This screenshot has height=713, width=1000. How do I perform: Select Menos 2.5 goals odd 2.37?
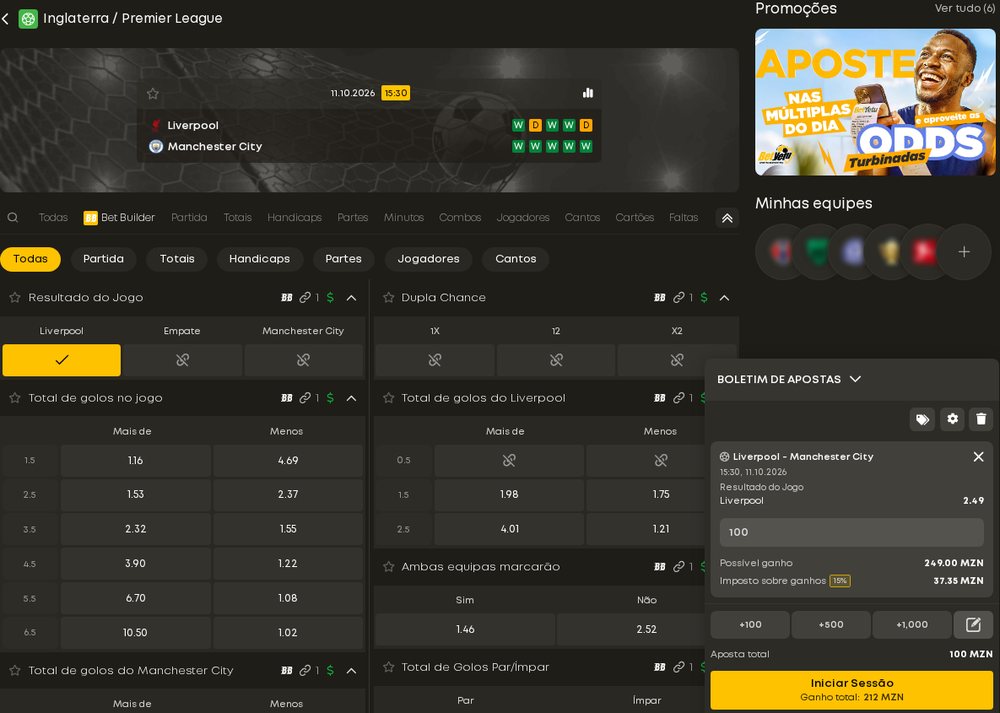point(288,494)
